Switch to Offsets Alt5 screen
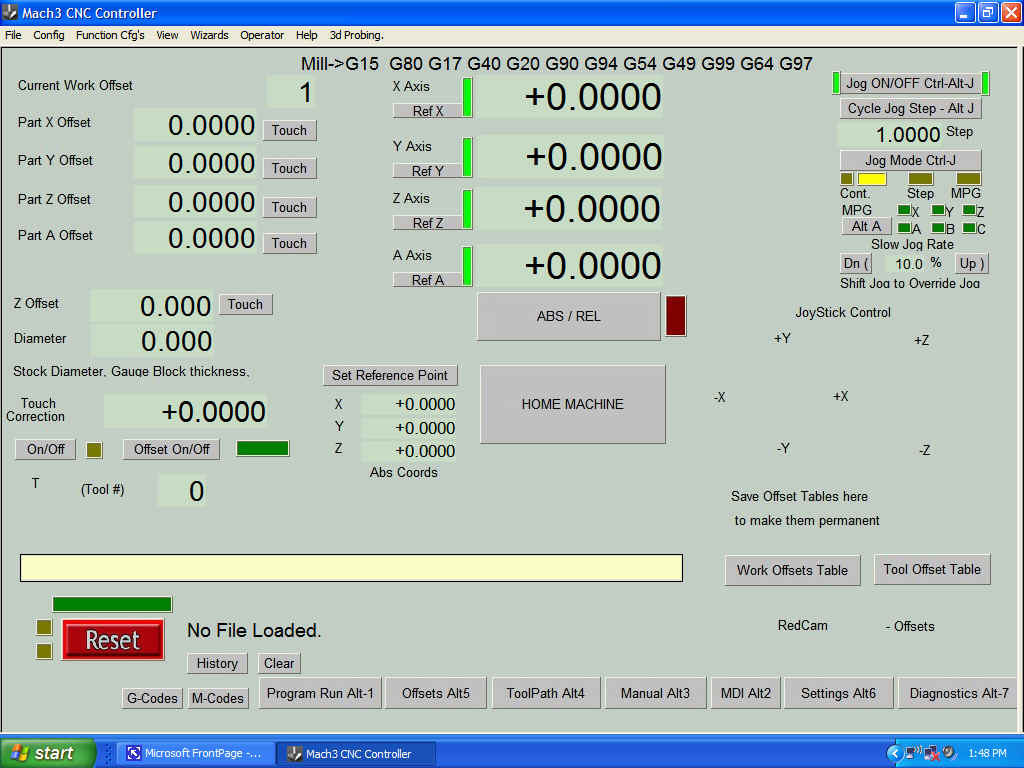This screenshot has width=1024, height=768. 436,693
